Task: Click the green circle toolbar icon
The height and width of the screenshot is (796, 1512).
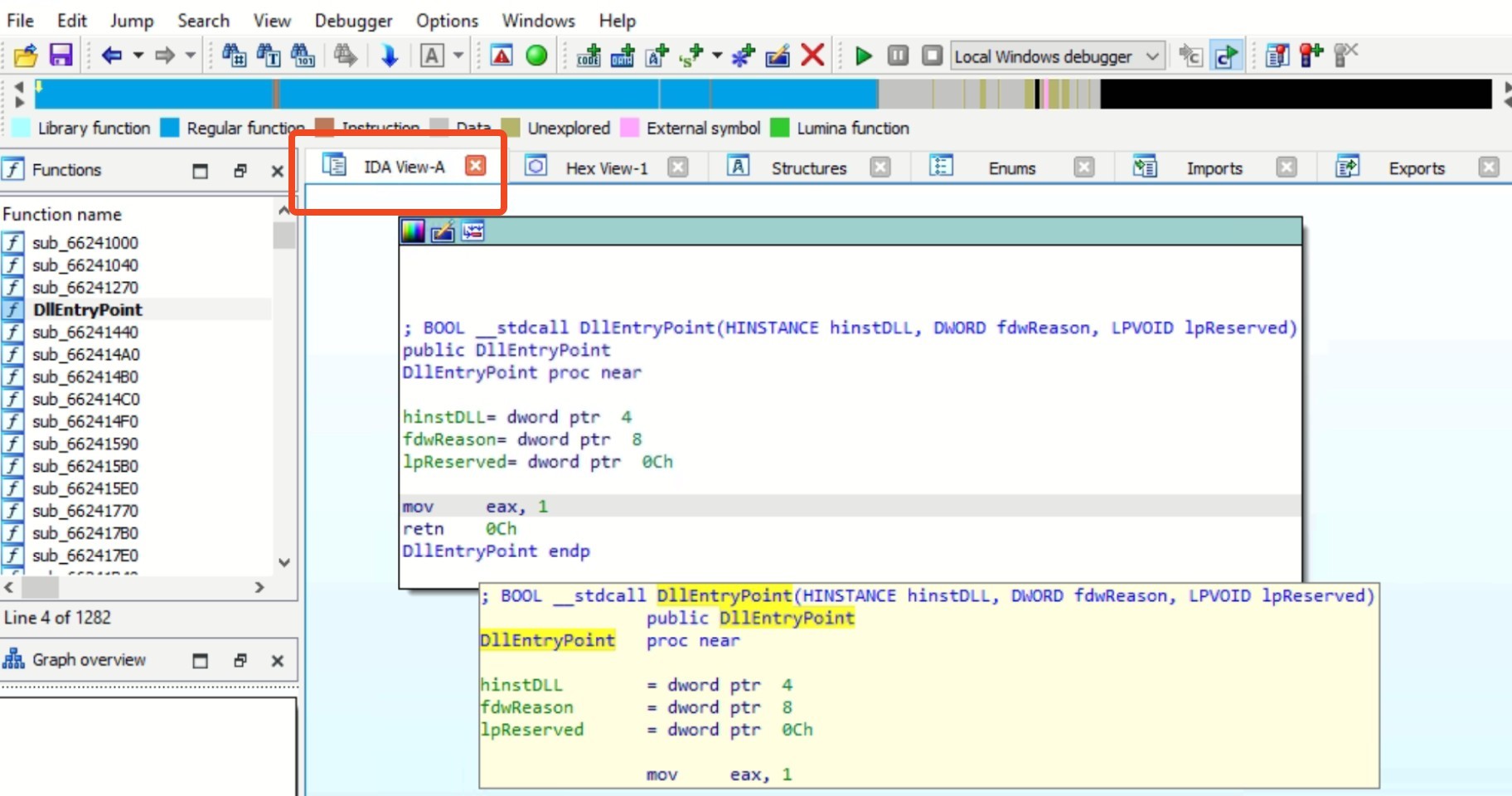Action: (x=537, y=56)
